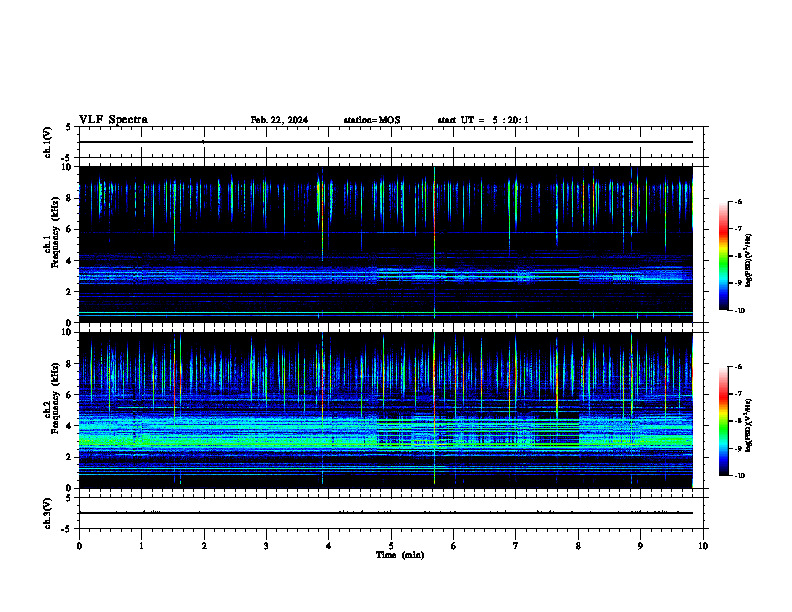Click time axis tick label '7'
Screen dimensions: 792x612
(516, 546)
